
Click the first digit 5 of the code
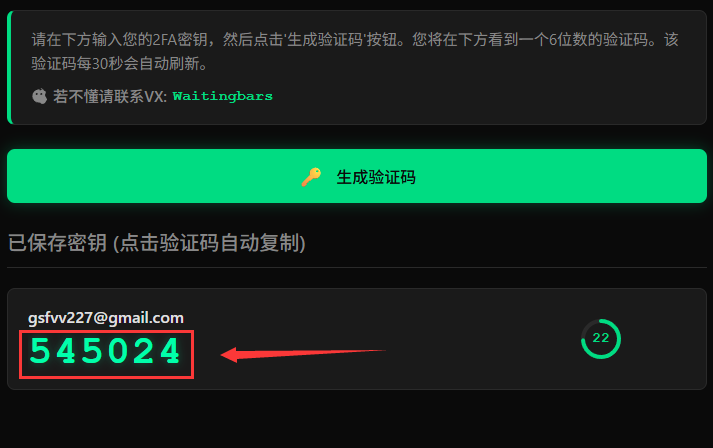40,351
